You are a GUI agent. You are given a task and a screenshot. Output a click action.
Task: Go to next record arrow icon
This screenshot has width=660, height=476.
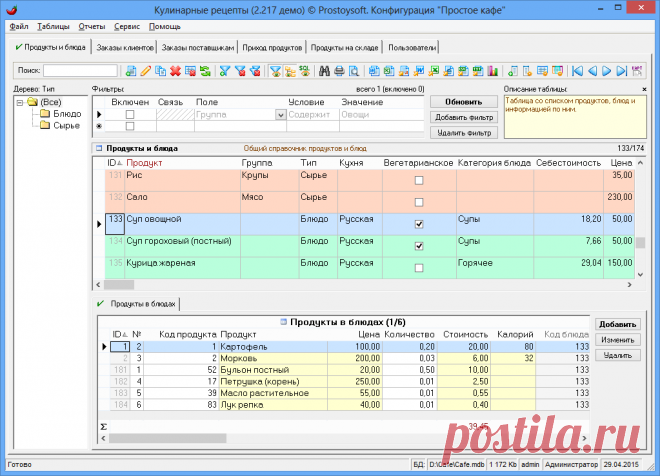coord(607,71)
